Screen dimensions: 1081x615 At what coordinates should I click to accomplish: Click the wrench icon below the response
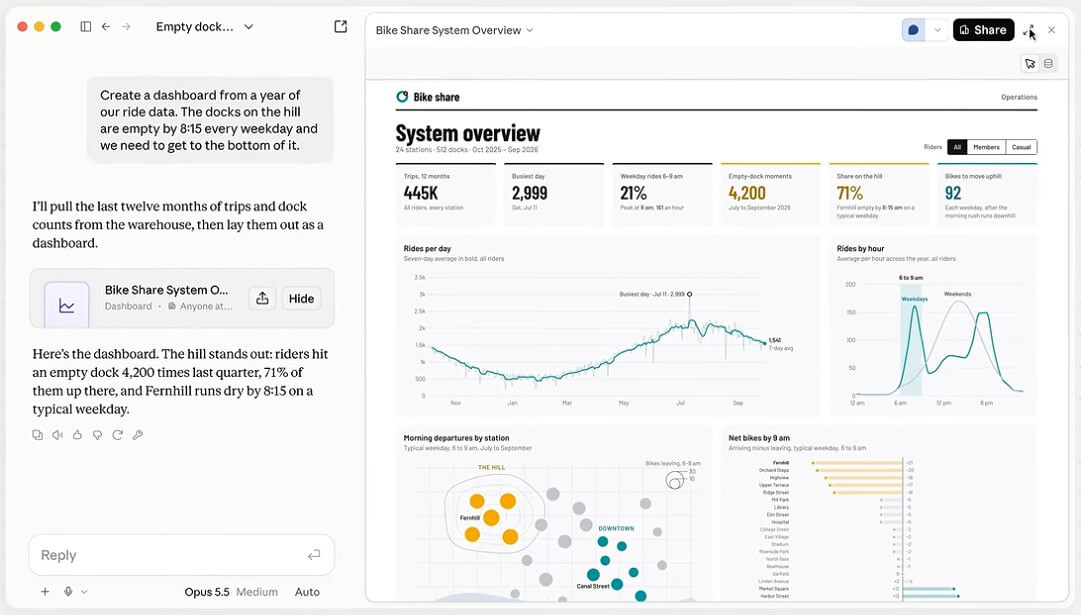(x=138, y=435)
